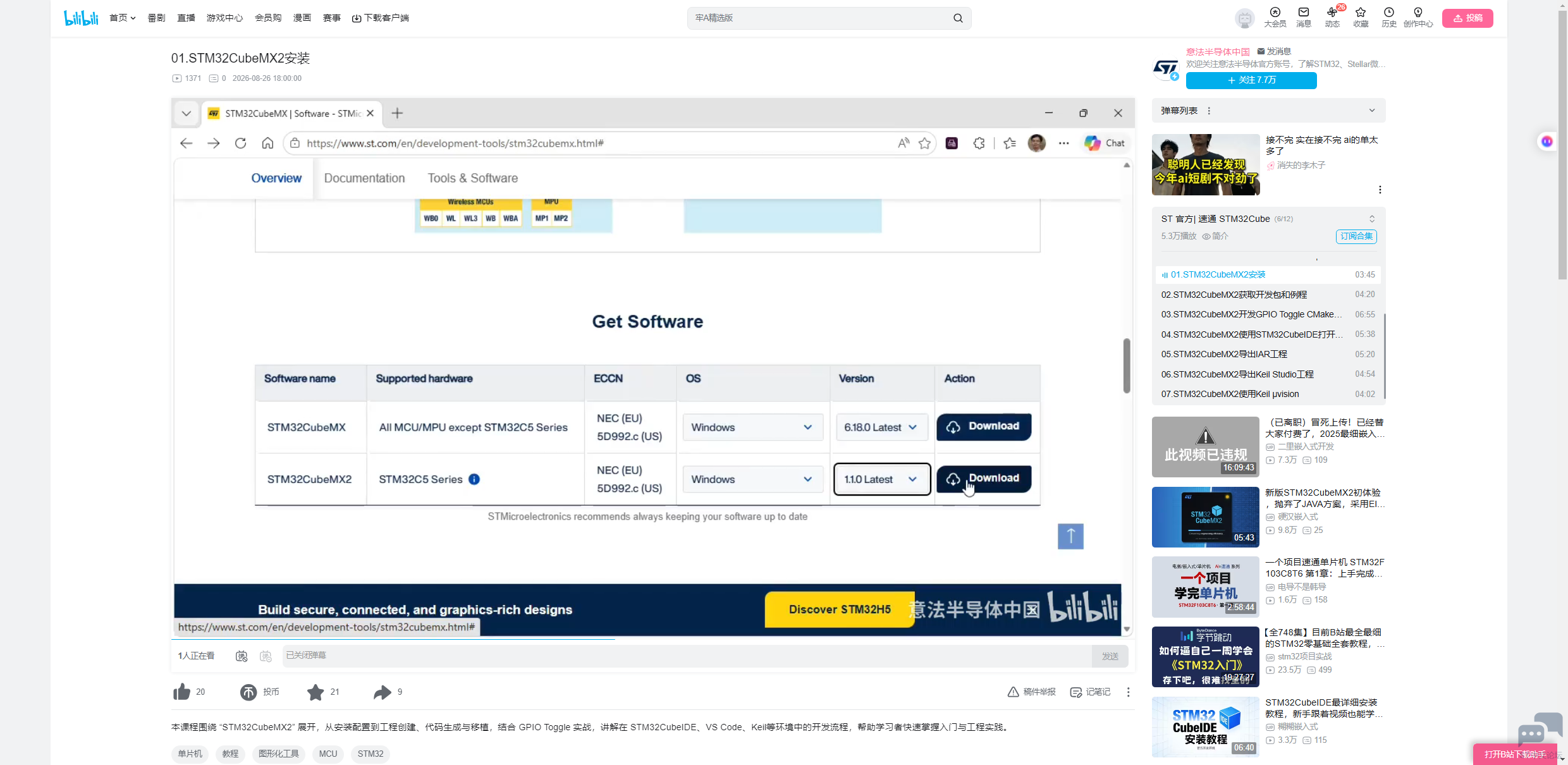Go to 直播 in top menu

pos(186,18)
